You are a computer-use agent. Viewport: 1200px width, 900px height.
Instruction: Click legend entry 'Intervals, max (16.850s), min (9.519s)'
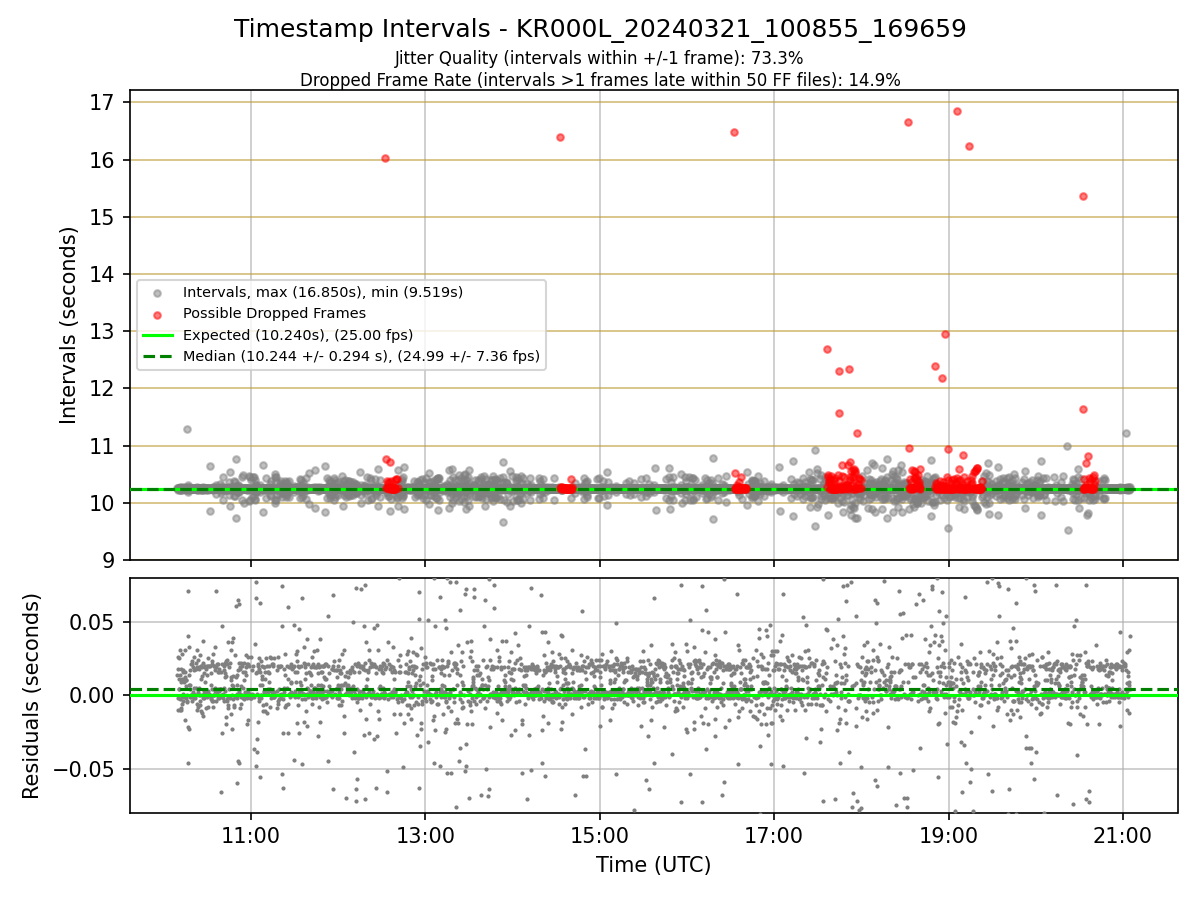pos(323,293)
